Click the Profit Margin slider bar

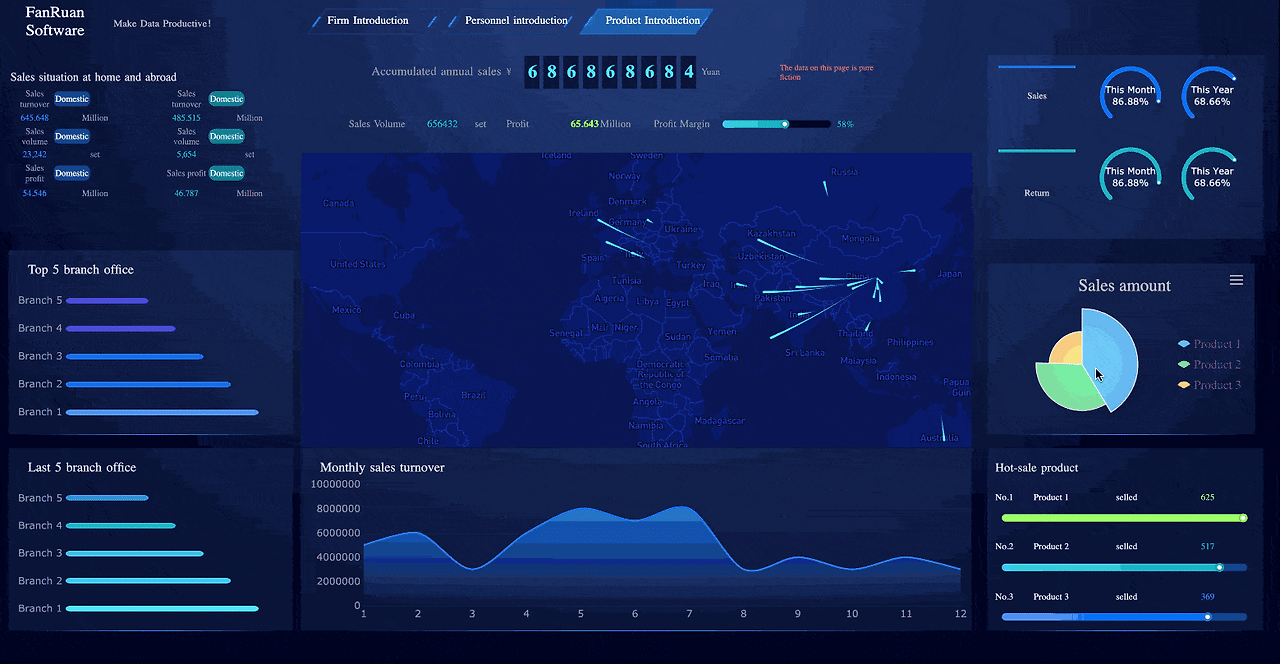coord(775,124)
